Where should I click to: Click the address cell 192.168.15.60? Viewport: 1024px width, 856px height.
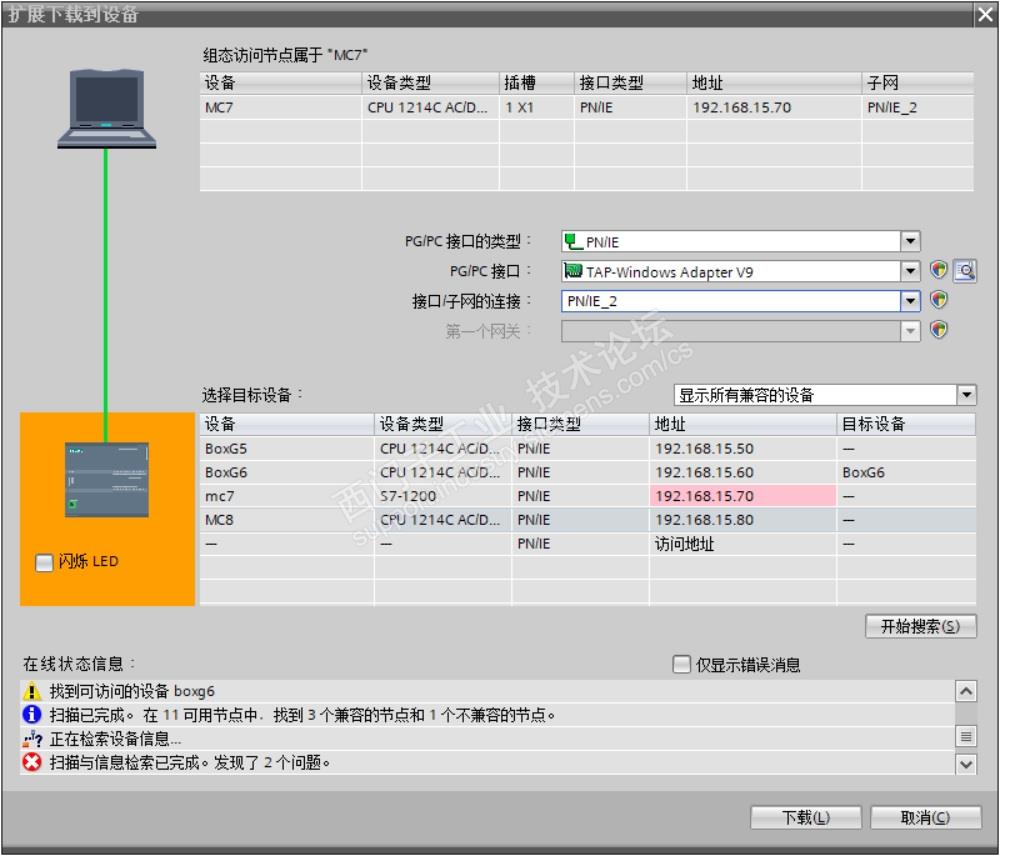pyautogui.click(x=743, y=472)
